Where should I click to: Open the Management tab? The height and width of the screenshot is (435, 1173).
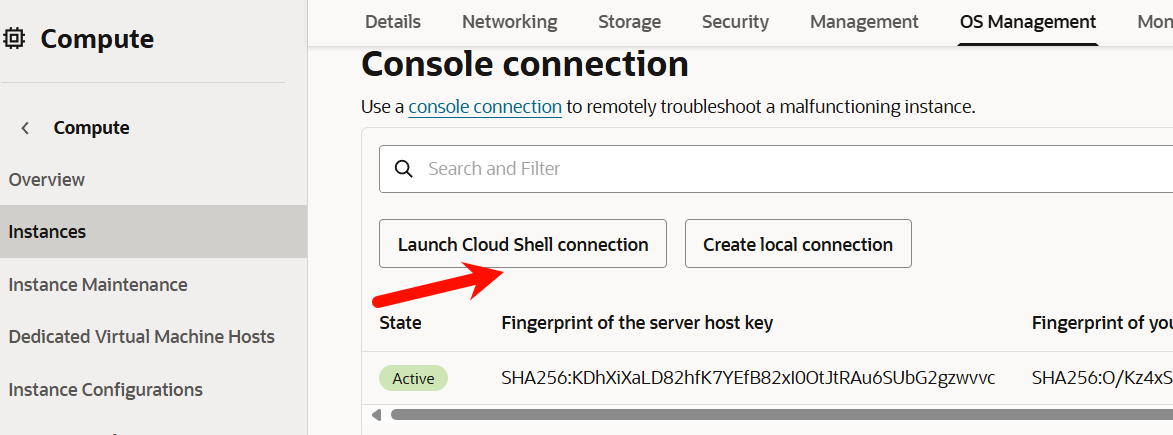pos(864,22)
